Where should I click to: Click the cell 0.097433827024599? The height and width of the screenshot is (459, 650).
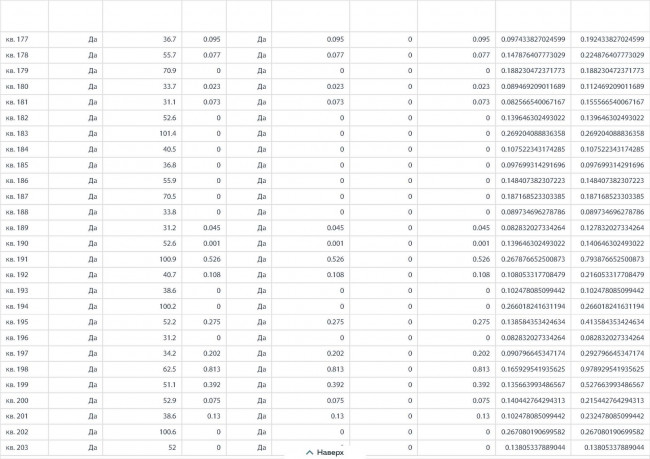[533, 39]
